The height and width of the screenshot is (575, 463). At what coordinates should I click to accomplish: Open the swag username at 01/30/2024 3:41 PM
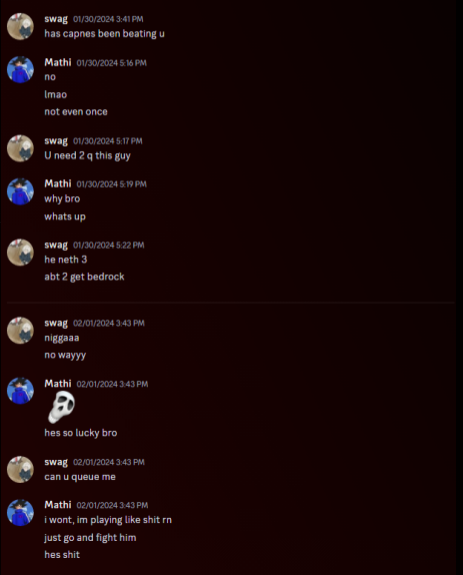point(56,19)
